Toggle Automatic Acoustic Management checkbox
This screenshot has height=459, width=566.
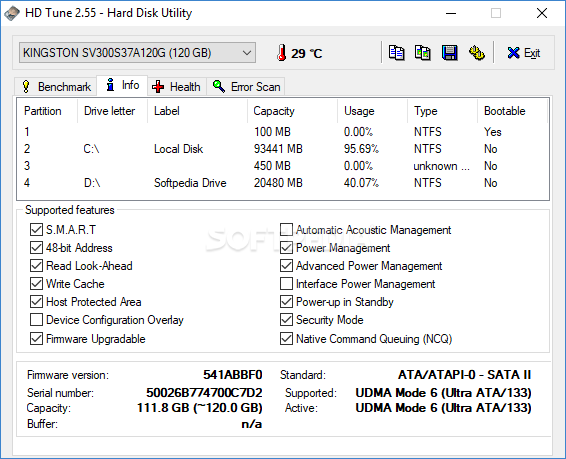pyautogui.click(x=286, y=230)
